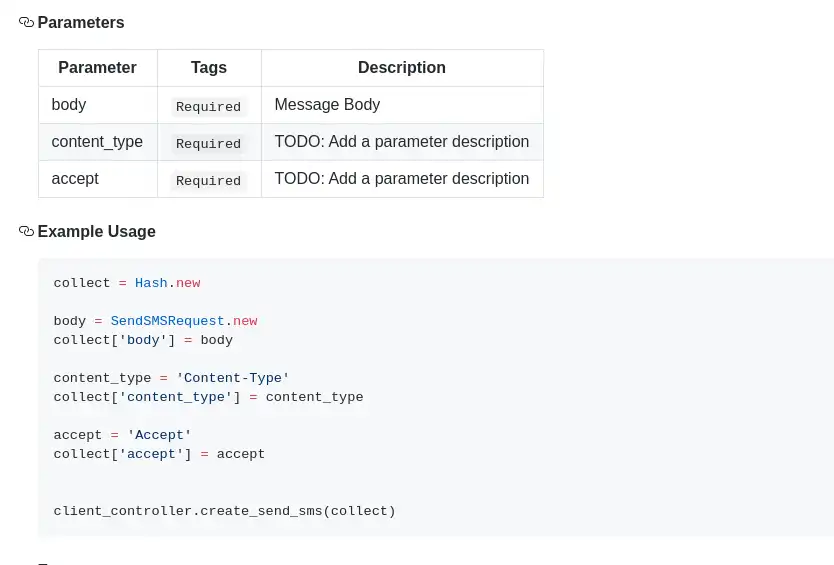Click the Message Body description cell
The image size is (834, 565).
pyautogui.click(x=327, y=105)
